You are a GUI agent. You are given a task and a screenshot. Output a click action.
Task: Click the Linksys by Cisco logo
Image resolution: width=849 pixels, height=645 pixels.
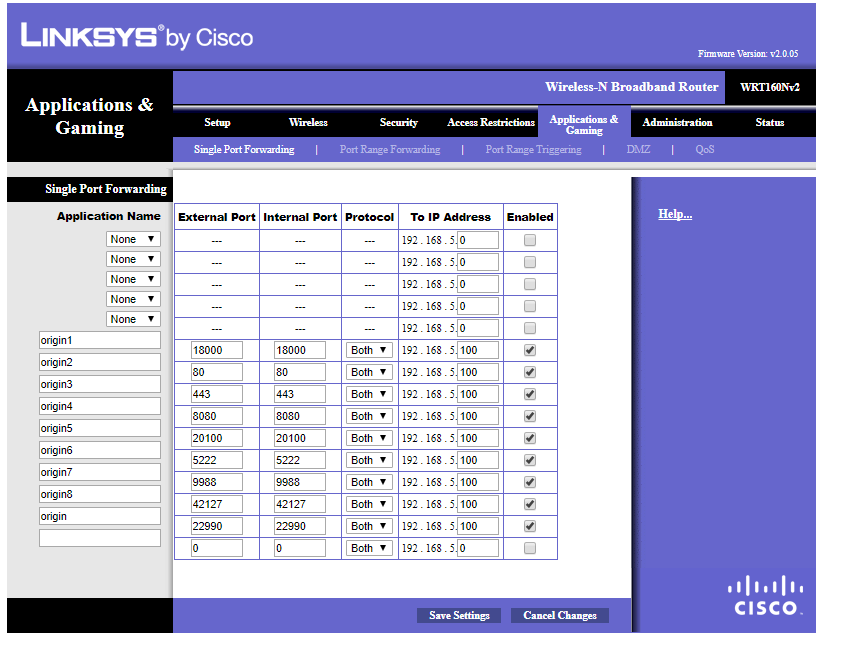pyautogui.click(x=137, y=38)
